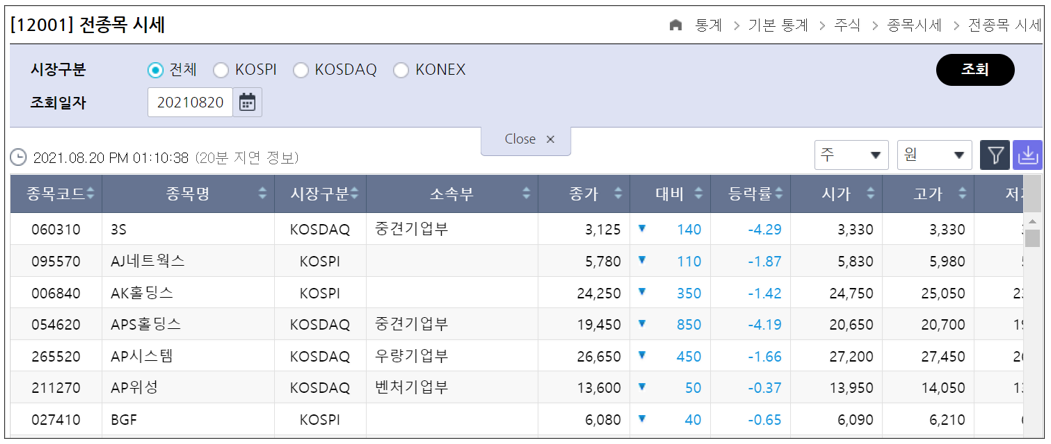Sort by 종목코드 column arrows

tap(90, 194)
